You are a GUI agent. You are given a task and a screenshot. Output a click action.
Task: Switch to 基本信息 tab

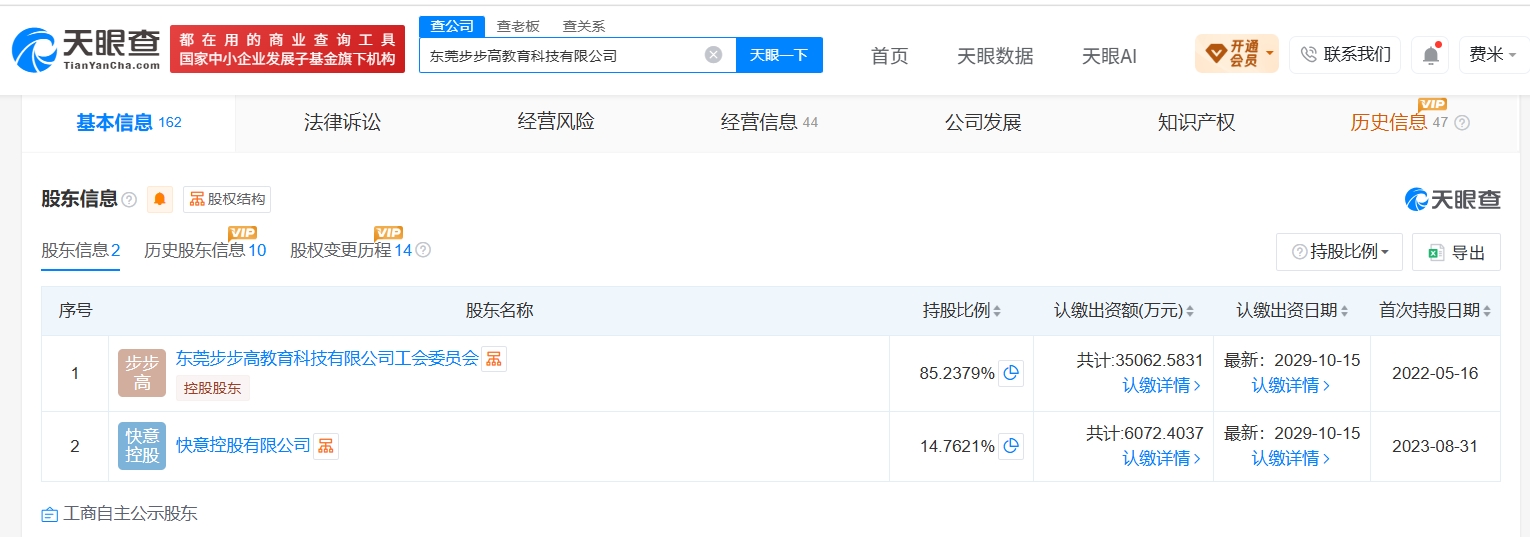point(129,123)
